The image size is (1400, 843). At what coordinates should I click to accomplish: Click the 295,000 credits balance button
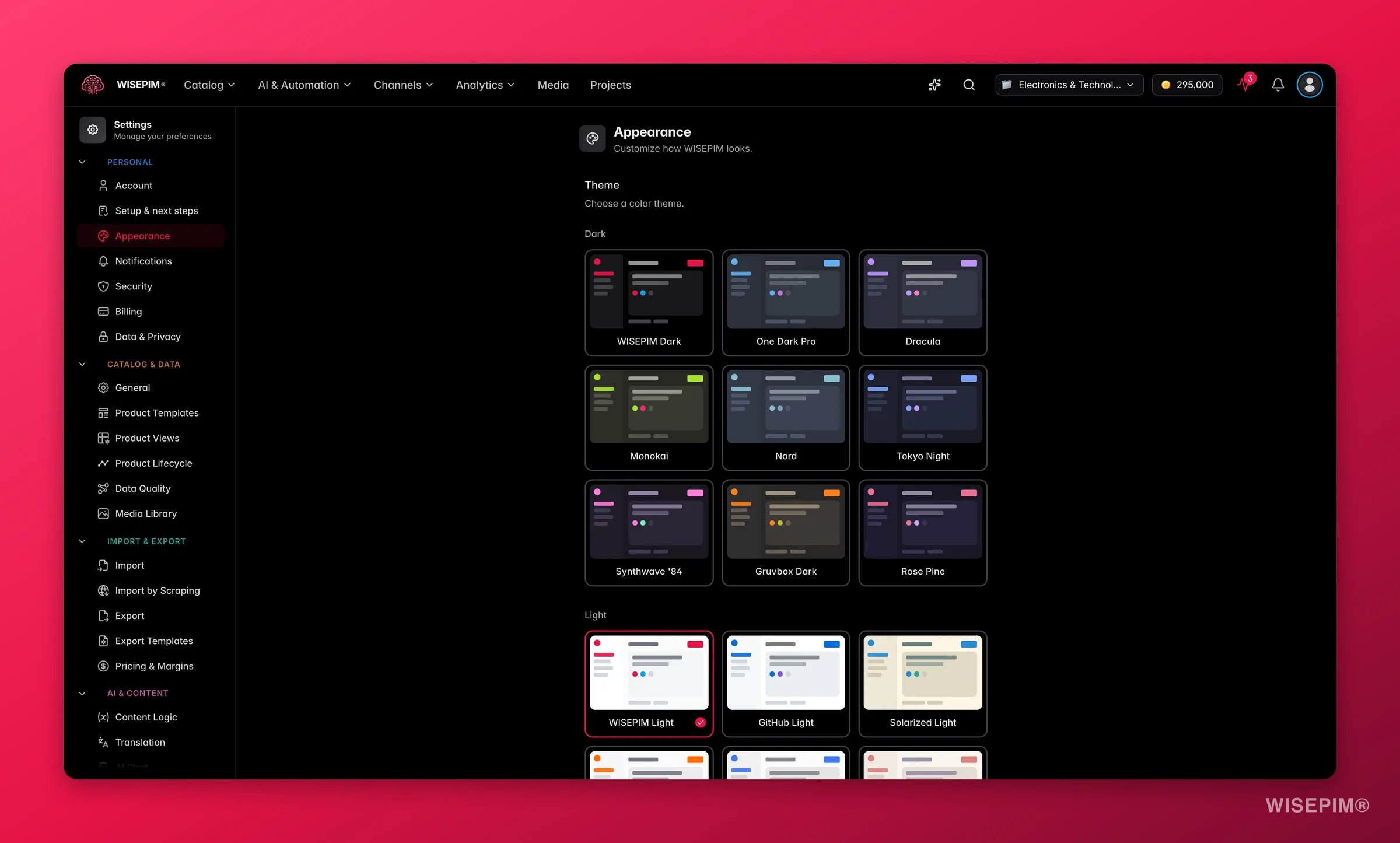(x=1187, y=85)
